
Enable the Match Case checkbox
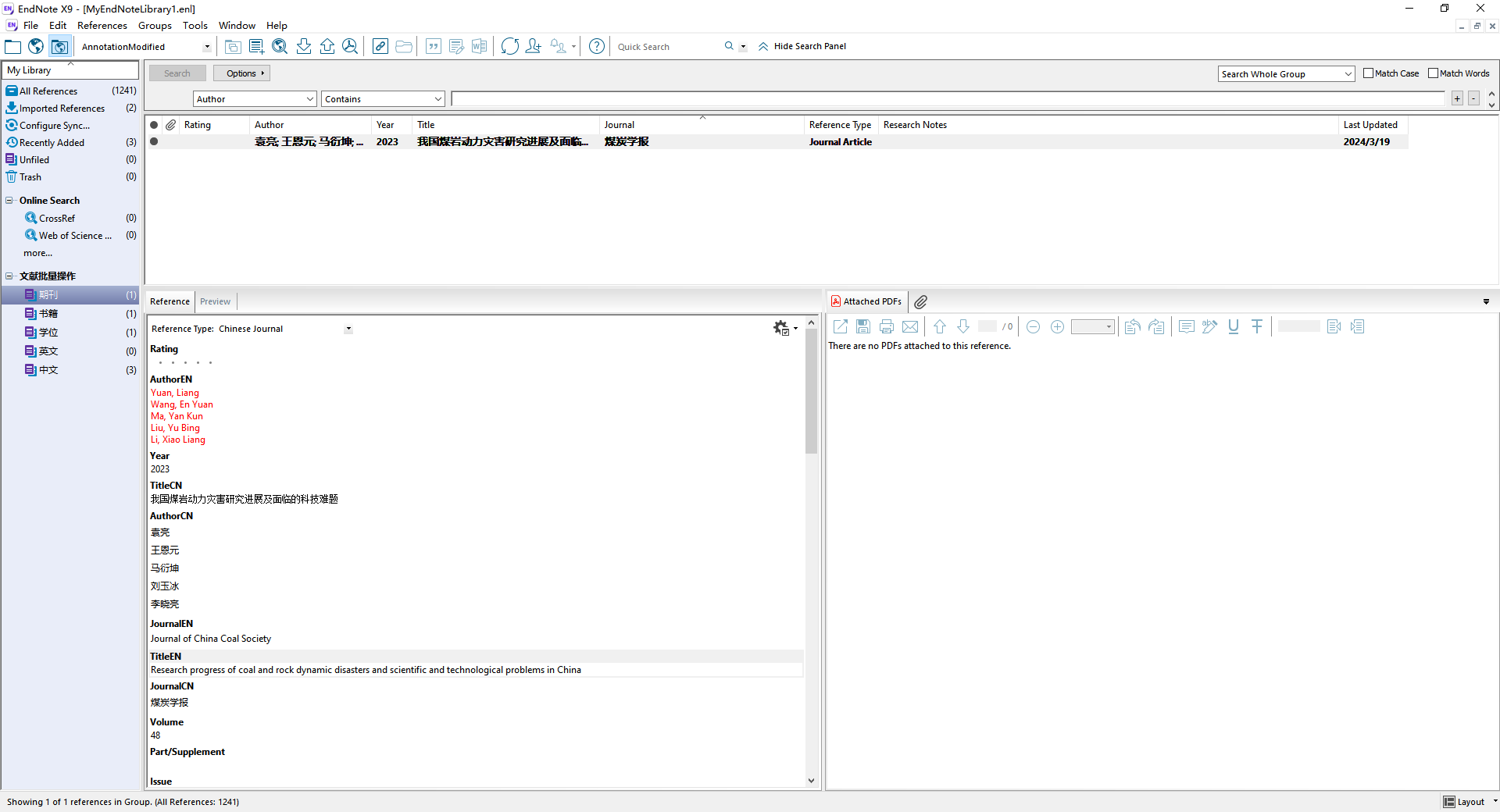click(1368, 73)
